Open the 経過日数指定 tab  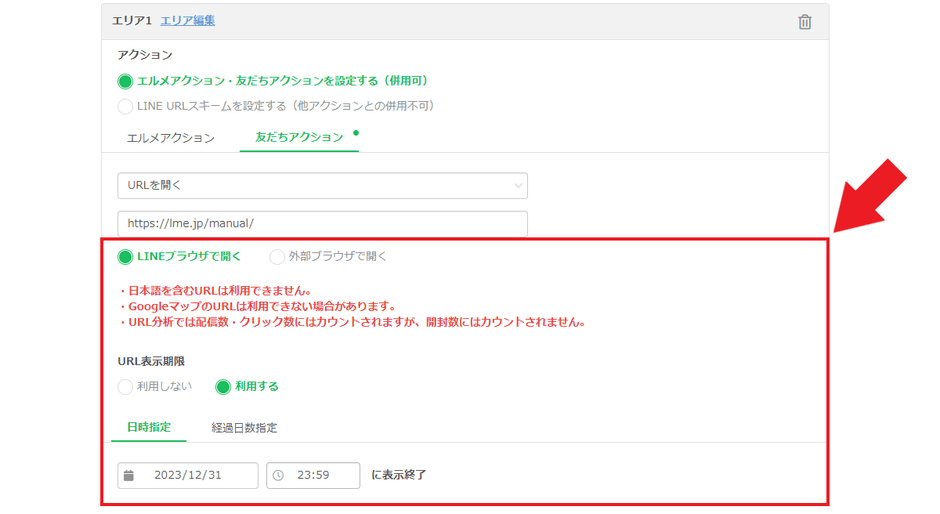(x=244, y=428)
